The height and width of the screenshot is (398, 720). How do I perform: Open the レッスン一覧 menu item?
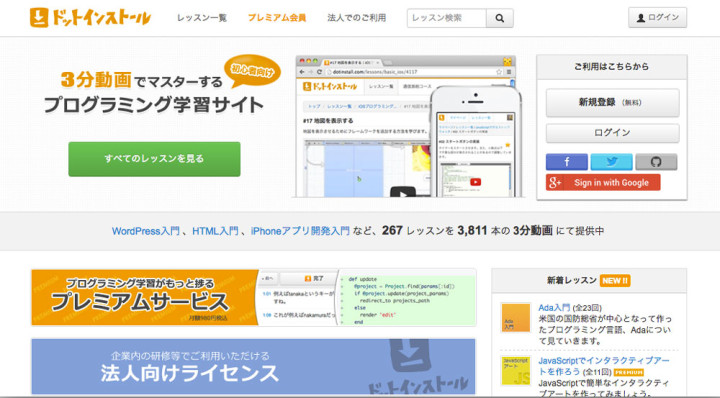coord(202,18)
